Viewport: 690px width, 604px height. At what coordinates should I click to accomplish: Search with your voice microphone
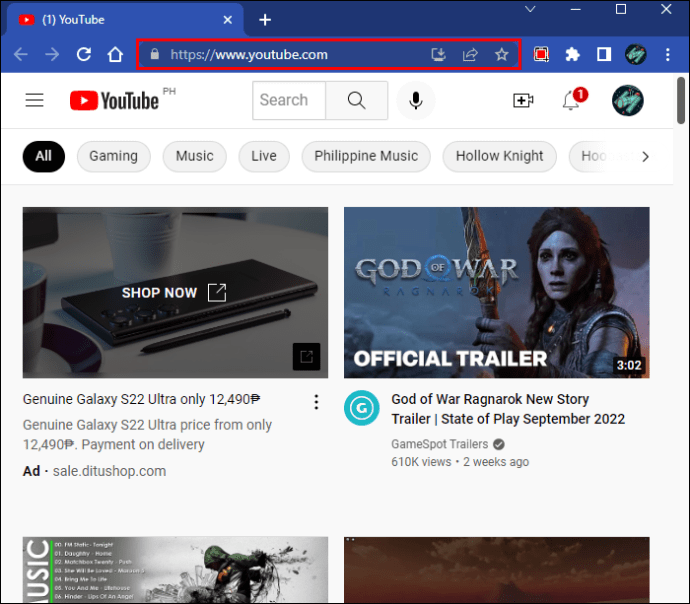tap(415, 100)
